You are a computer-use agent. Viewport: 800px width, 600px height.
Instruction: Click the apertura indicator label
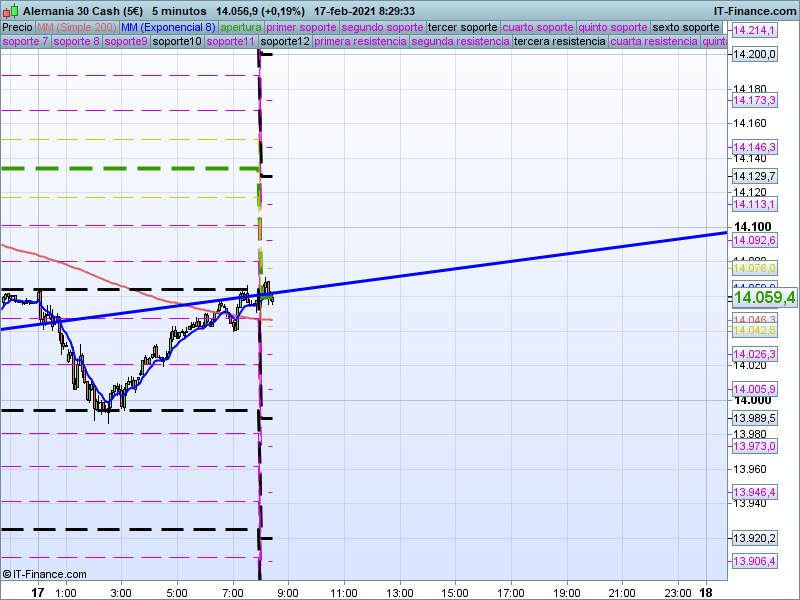click(241, 27)
